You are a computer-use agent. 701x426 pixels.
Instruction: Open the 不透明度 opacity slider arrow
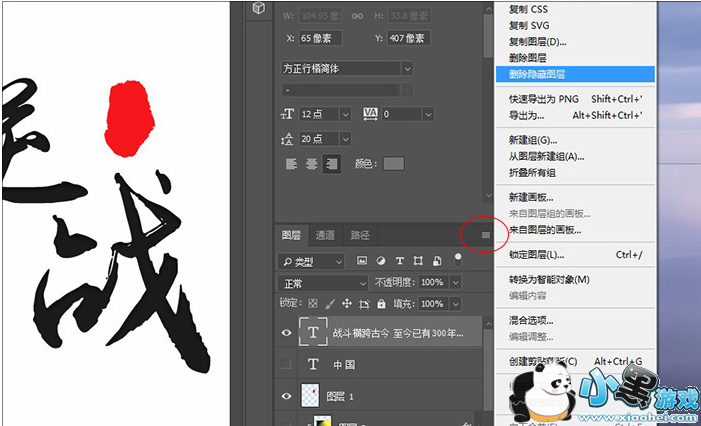tap(456, 283)
